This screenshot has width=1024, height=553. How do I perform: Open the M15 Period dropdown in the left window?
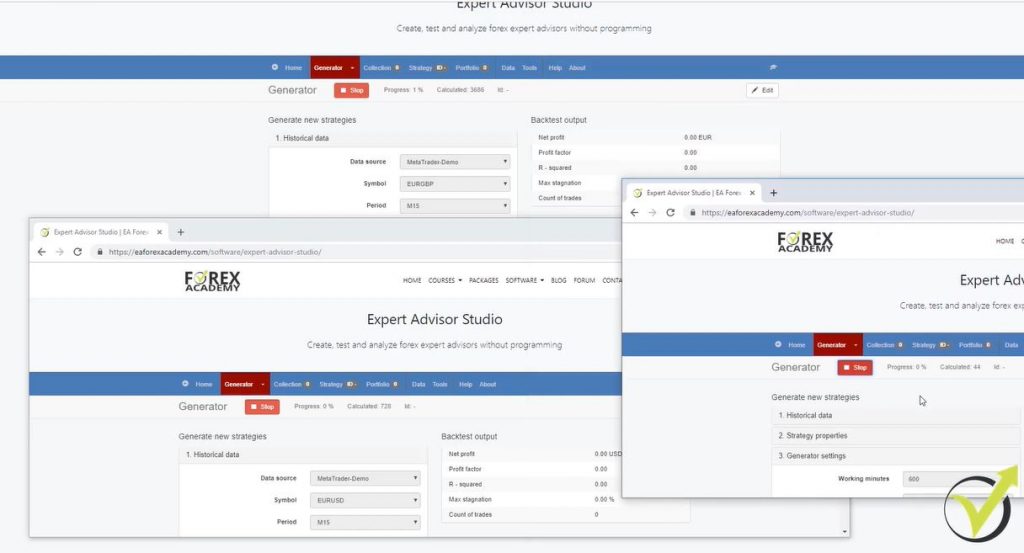pos(365,522)
